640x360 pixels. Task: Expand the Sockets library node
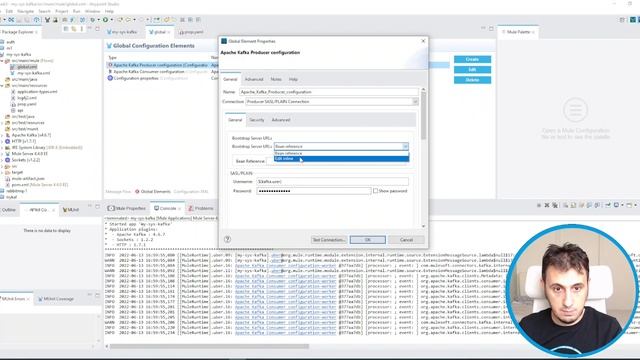(2, 160)
